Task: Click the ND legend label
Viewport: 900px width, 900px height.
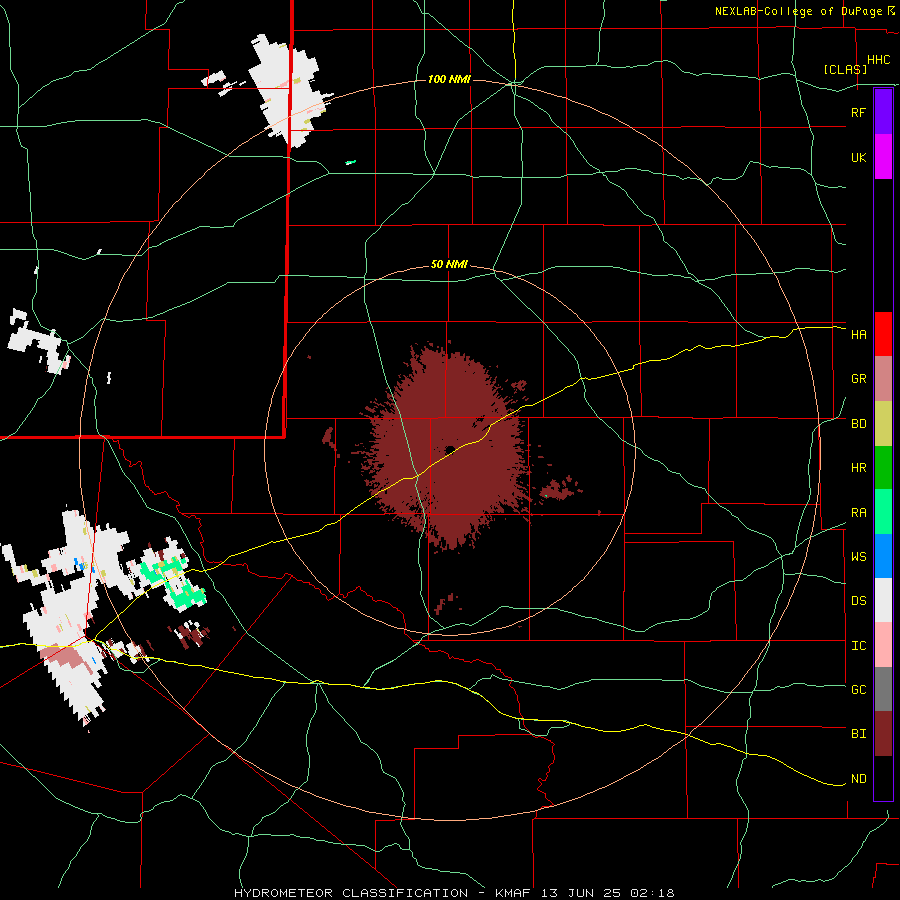Action: (858, 779)
